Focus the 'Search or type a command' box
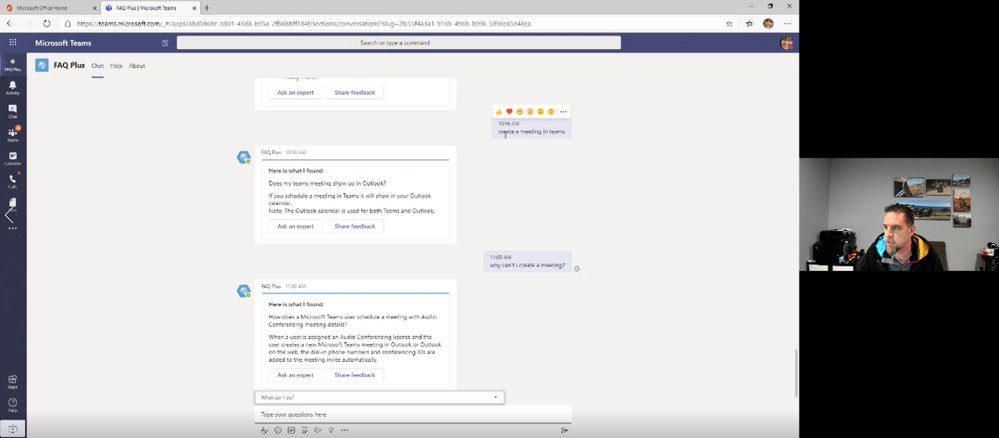The image size is (999, 438). [399, 43]
